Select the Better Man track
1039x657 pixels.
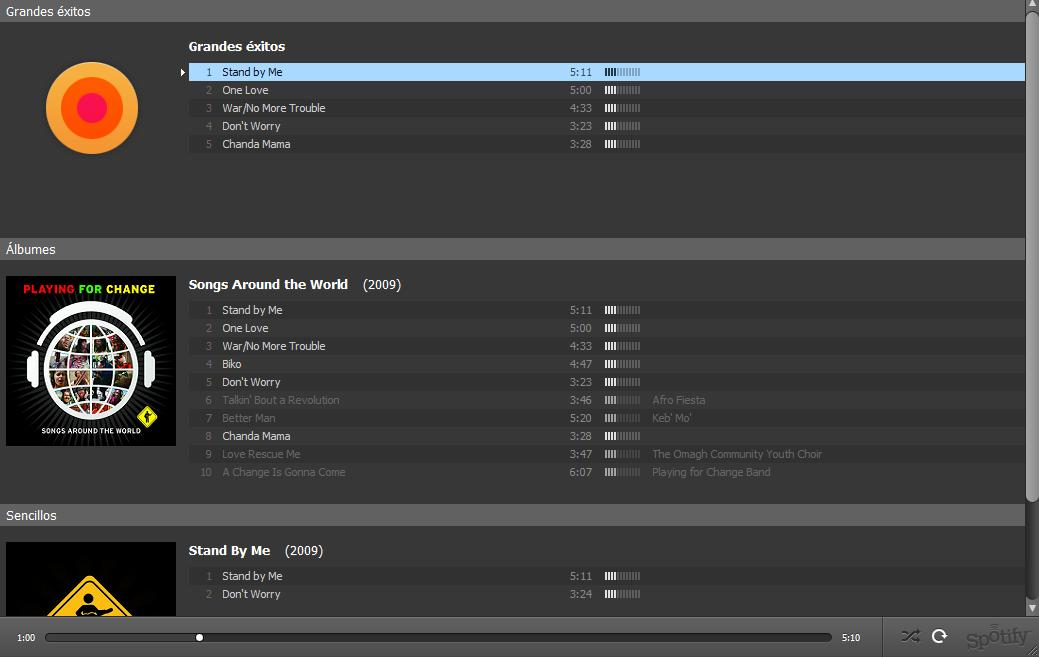[606, 418]
